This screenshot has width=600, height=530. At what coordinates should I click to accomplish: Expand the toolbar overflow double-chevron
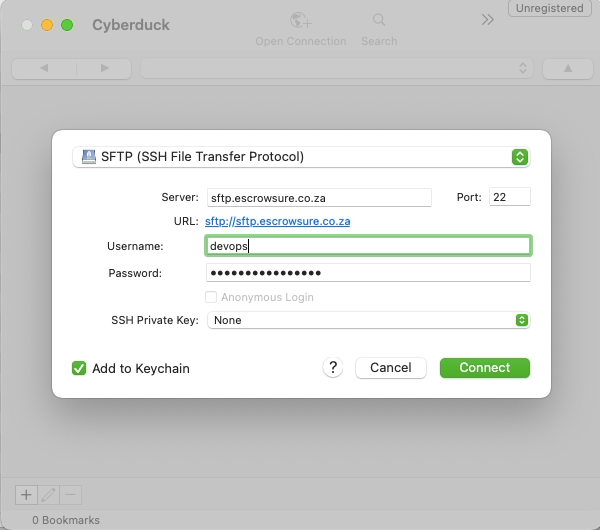pos(488,20)
